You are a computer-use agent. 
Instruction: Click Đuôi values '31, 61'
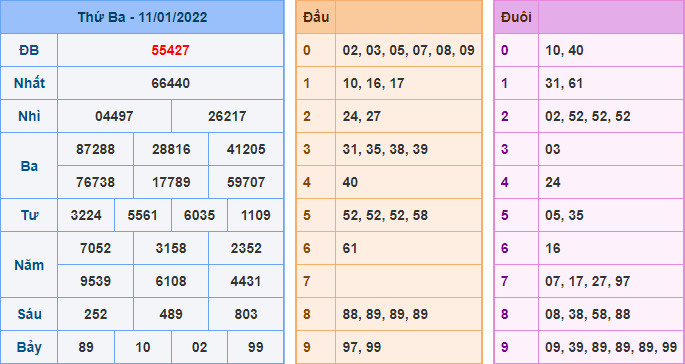pos(564,83)
